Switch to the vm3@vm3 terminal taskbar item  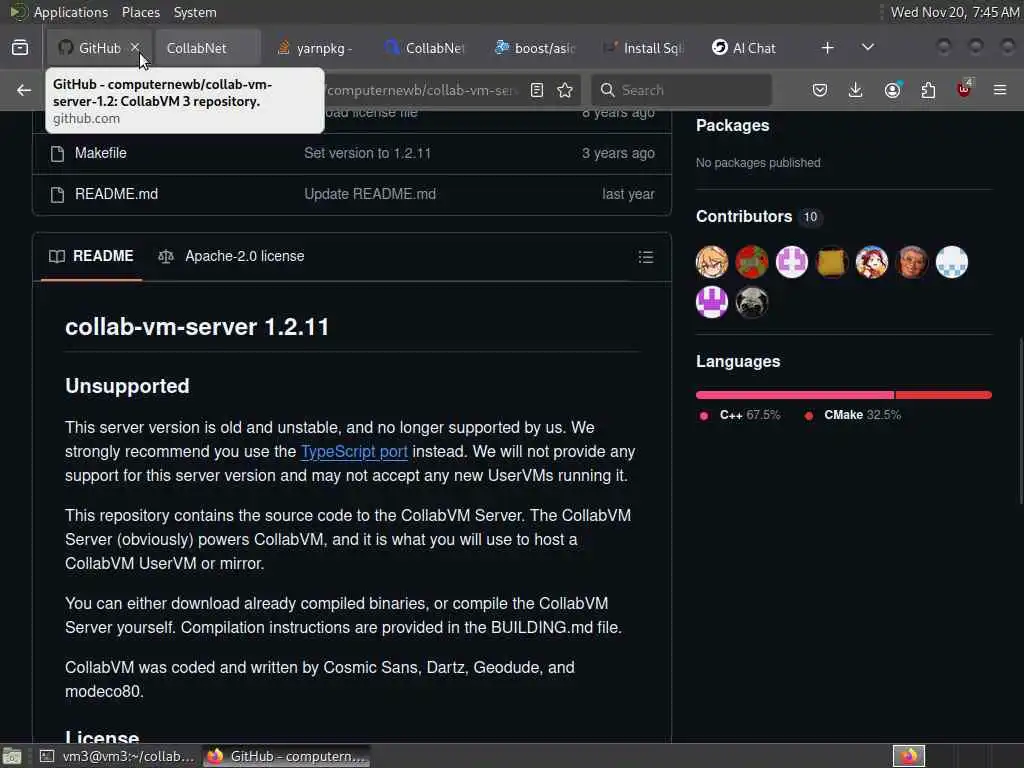pyautogui.click(x=118, y=756)
